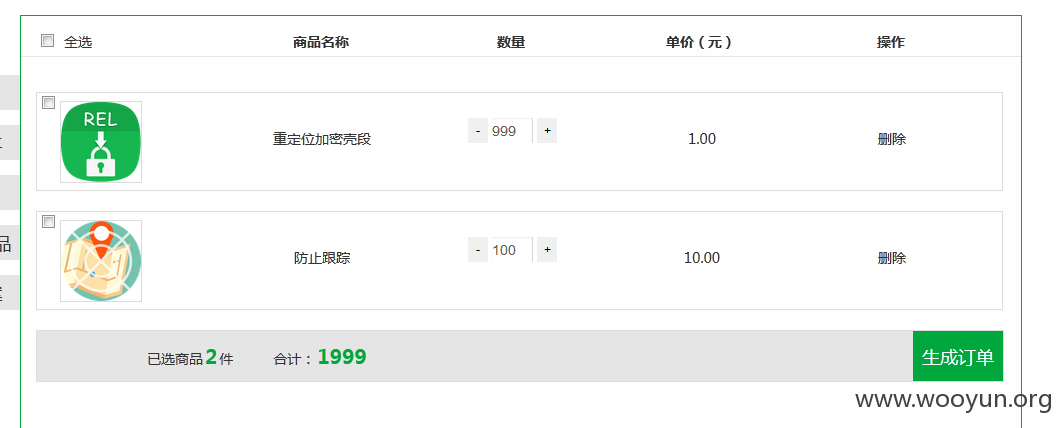Decrease quantity of 防止跟踪 with minus
1061x428 pixels.
(x=478, y=249)
